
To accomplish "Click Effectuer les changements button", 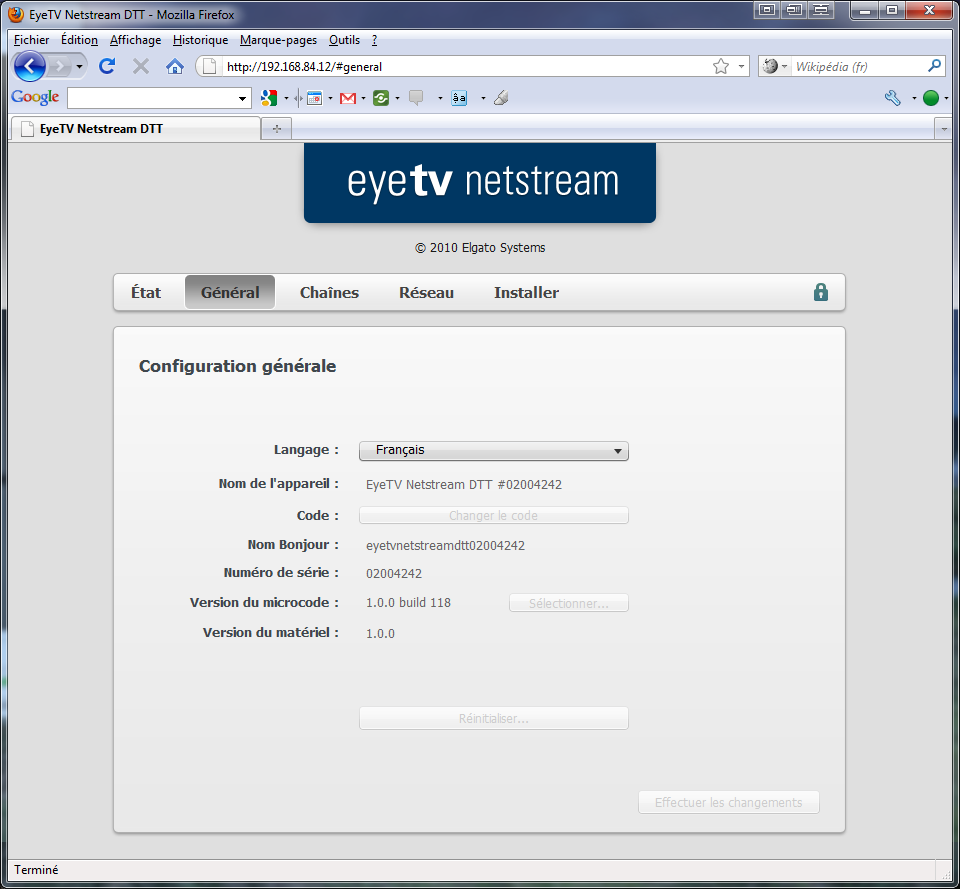I will click(x=729, y=802).
